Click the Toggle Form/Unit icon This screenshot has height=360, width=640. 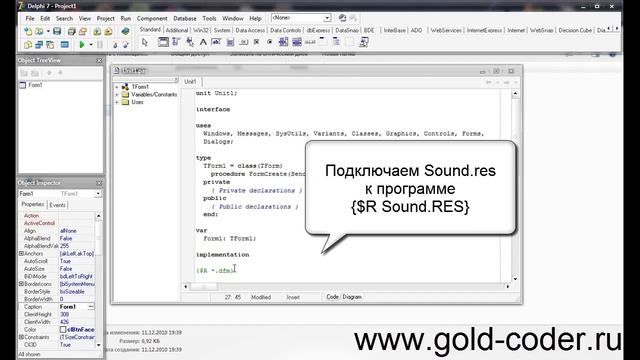(x=50, y=44)
